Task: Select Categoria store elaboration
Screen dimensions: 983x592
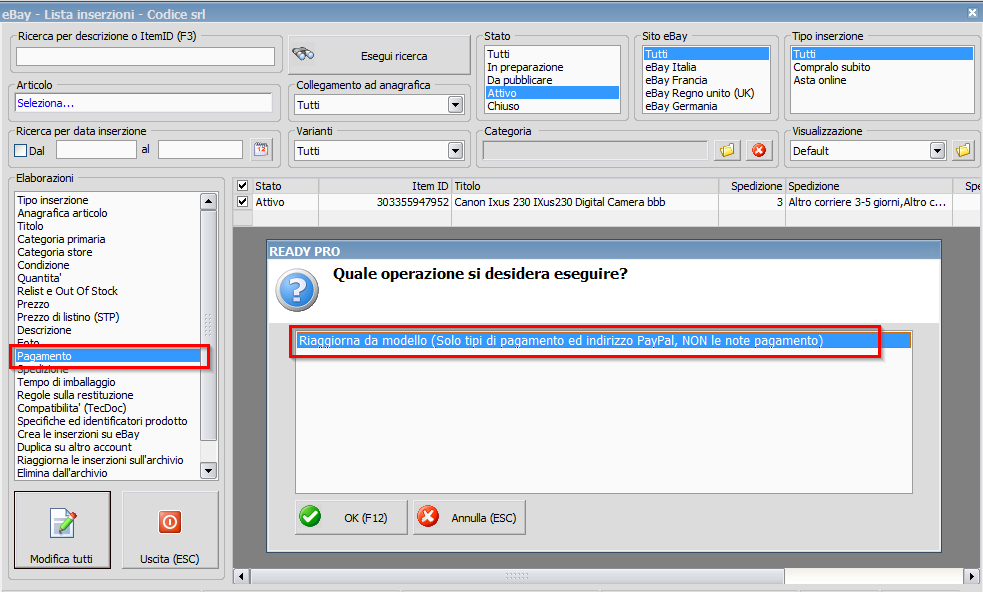Action: [107, 252]
